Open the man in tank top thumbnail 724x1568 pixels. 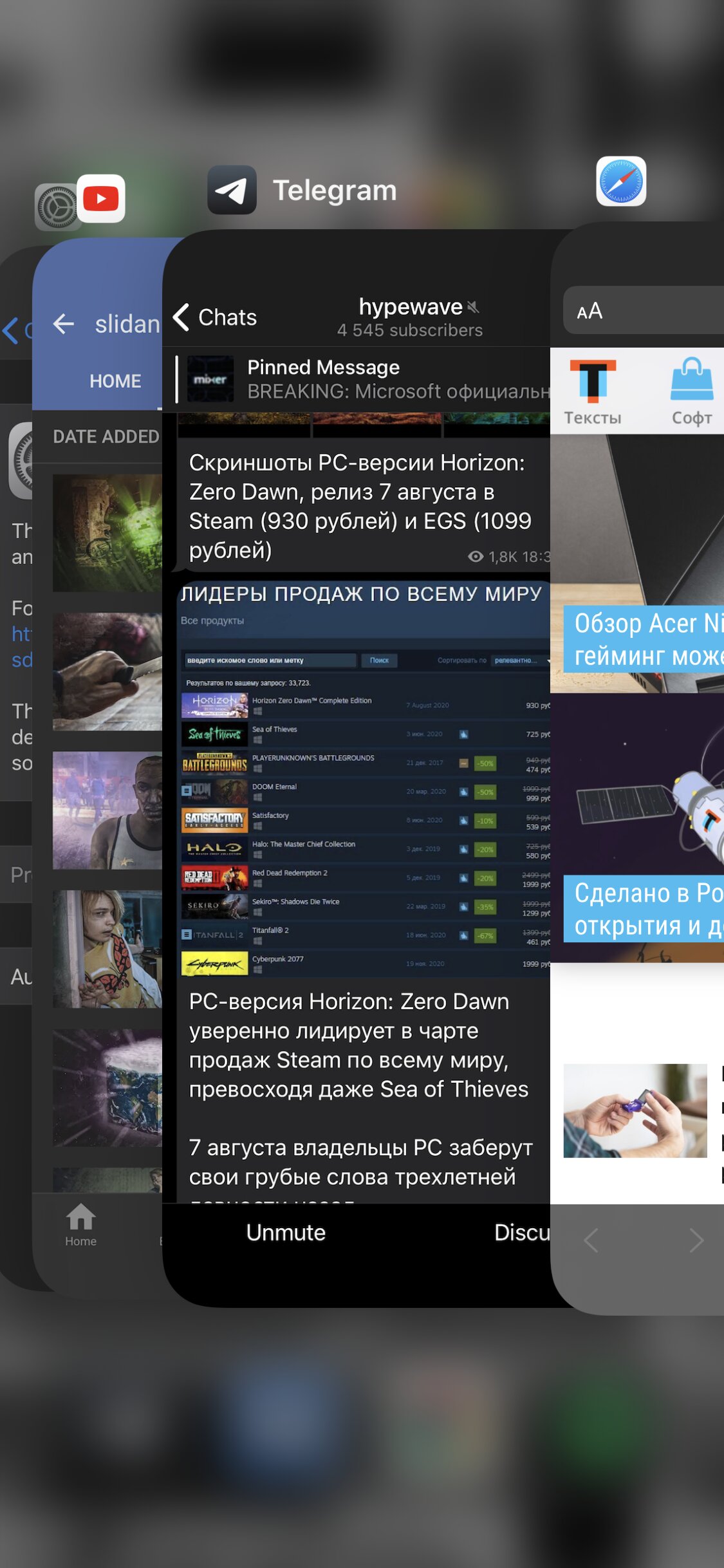point(107,810)
